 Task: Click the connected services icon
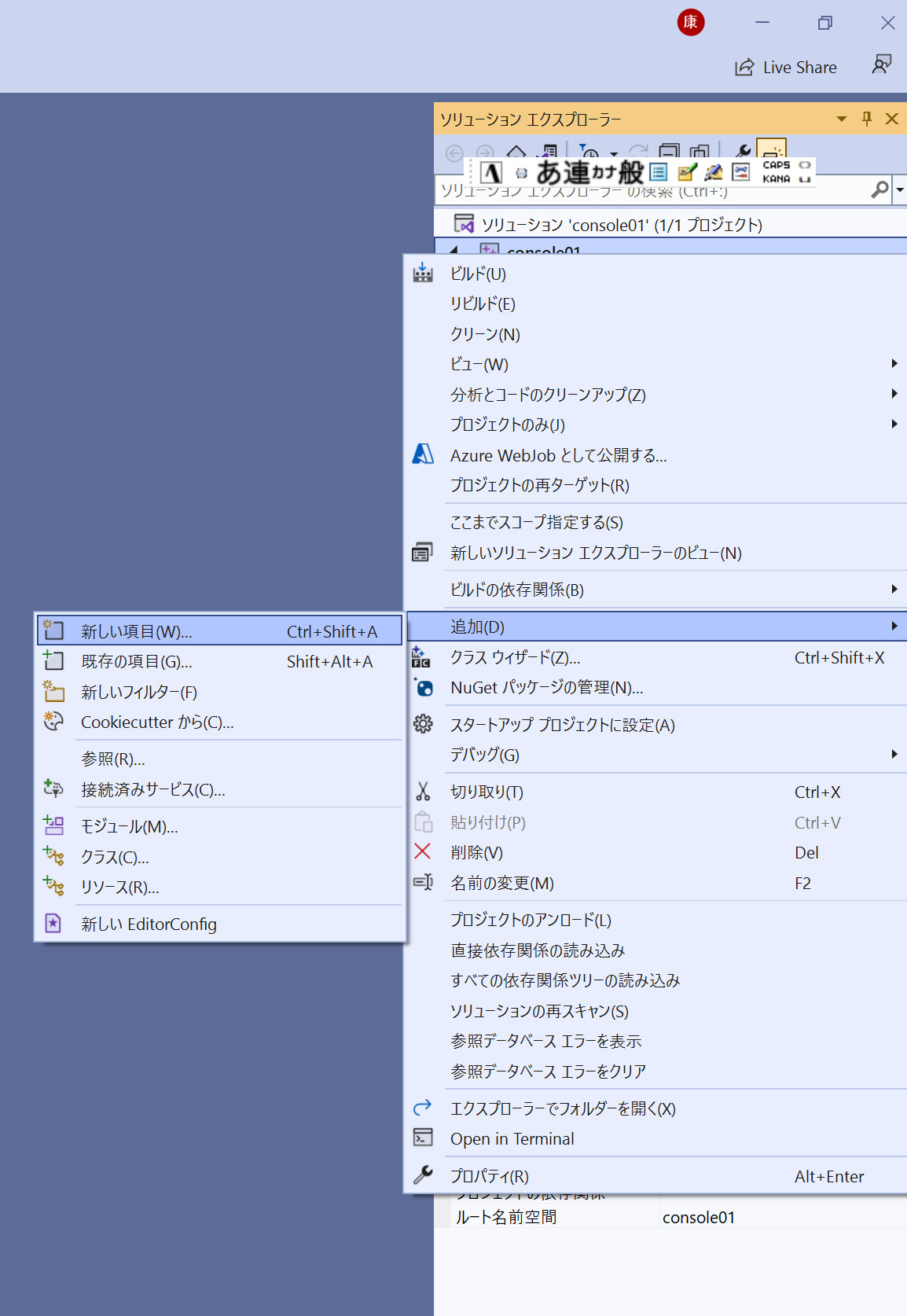(x=53, y=788)
